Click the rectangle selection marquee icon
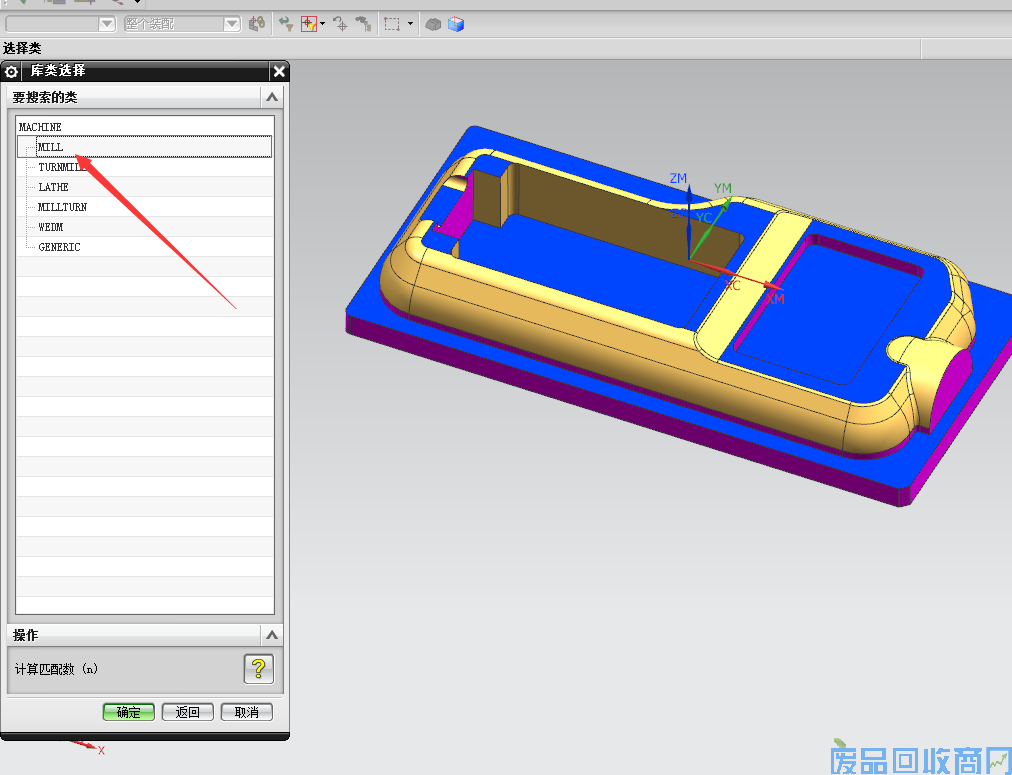This screenshot has width=1012, height=775. pyautogui.click(x=392, y=24)
